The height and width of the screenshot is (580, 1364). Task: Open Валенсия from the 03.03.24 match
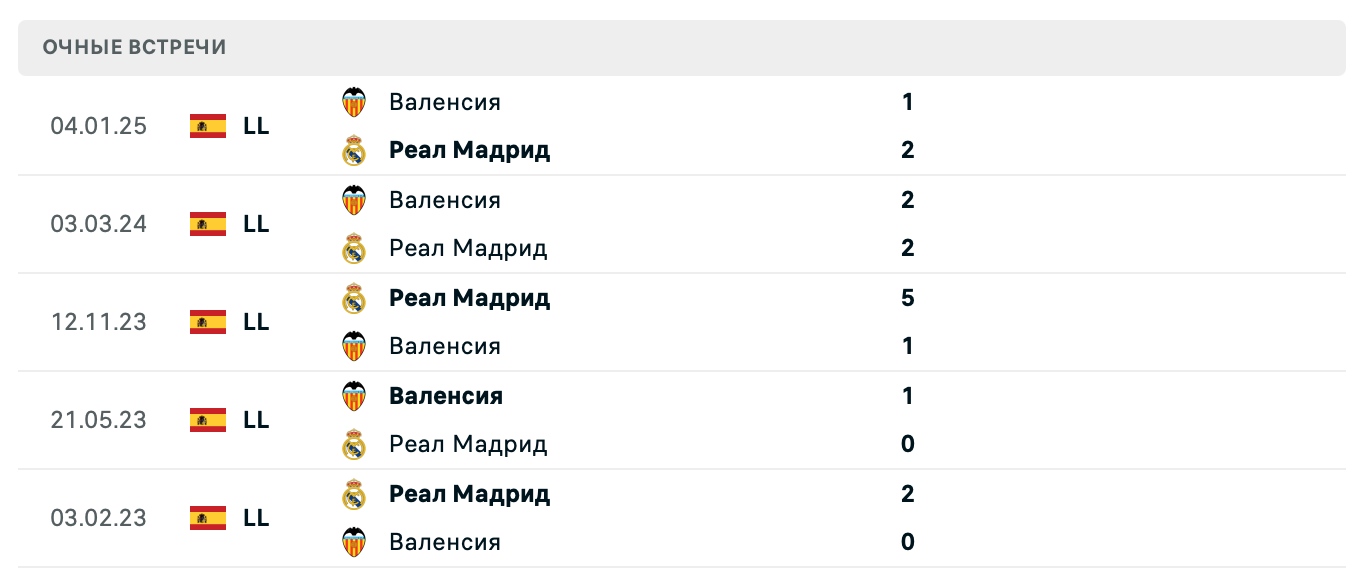(445, 200)
